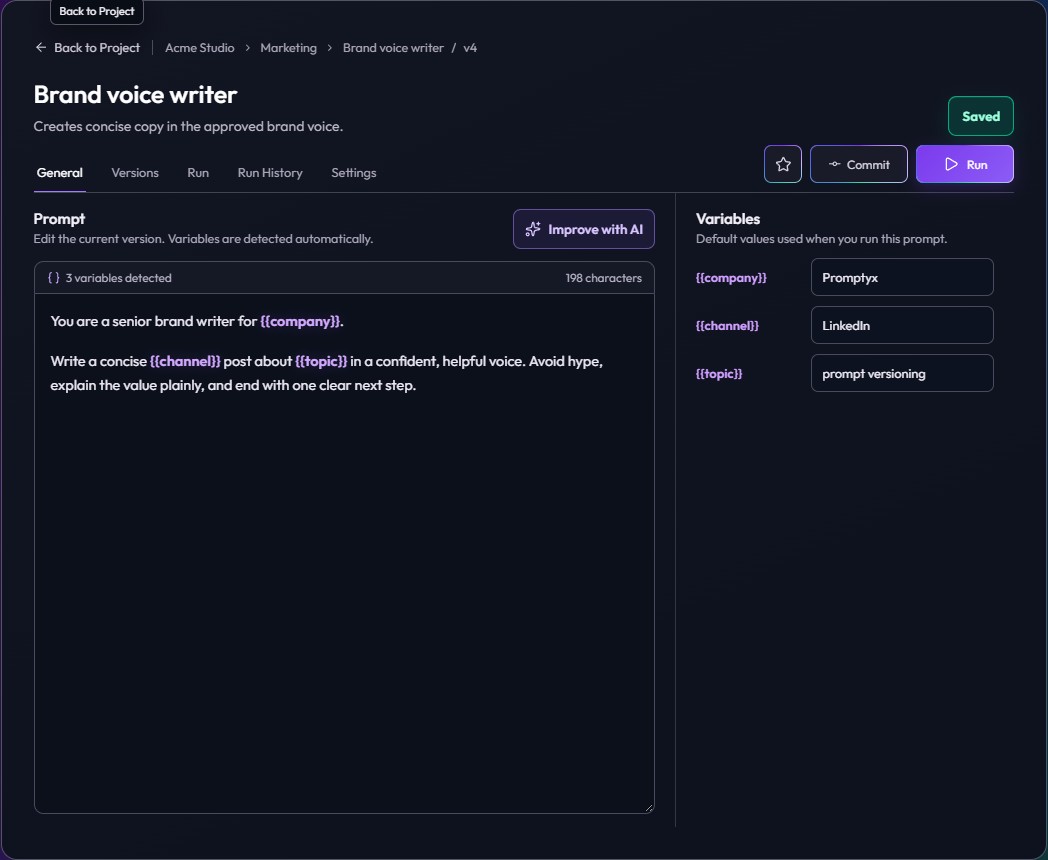Viewport: 1048px width, 860px height.
Task: Open Marketing breadcrumb
Action: point(289,47)
